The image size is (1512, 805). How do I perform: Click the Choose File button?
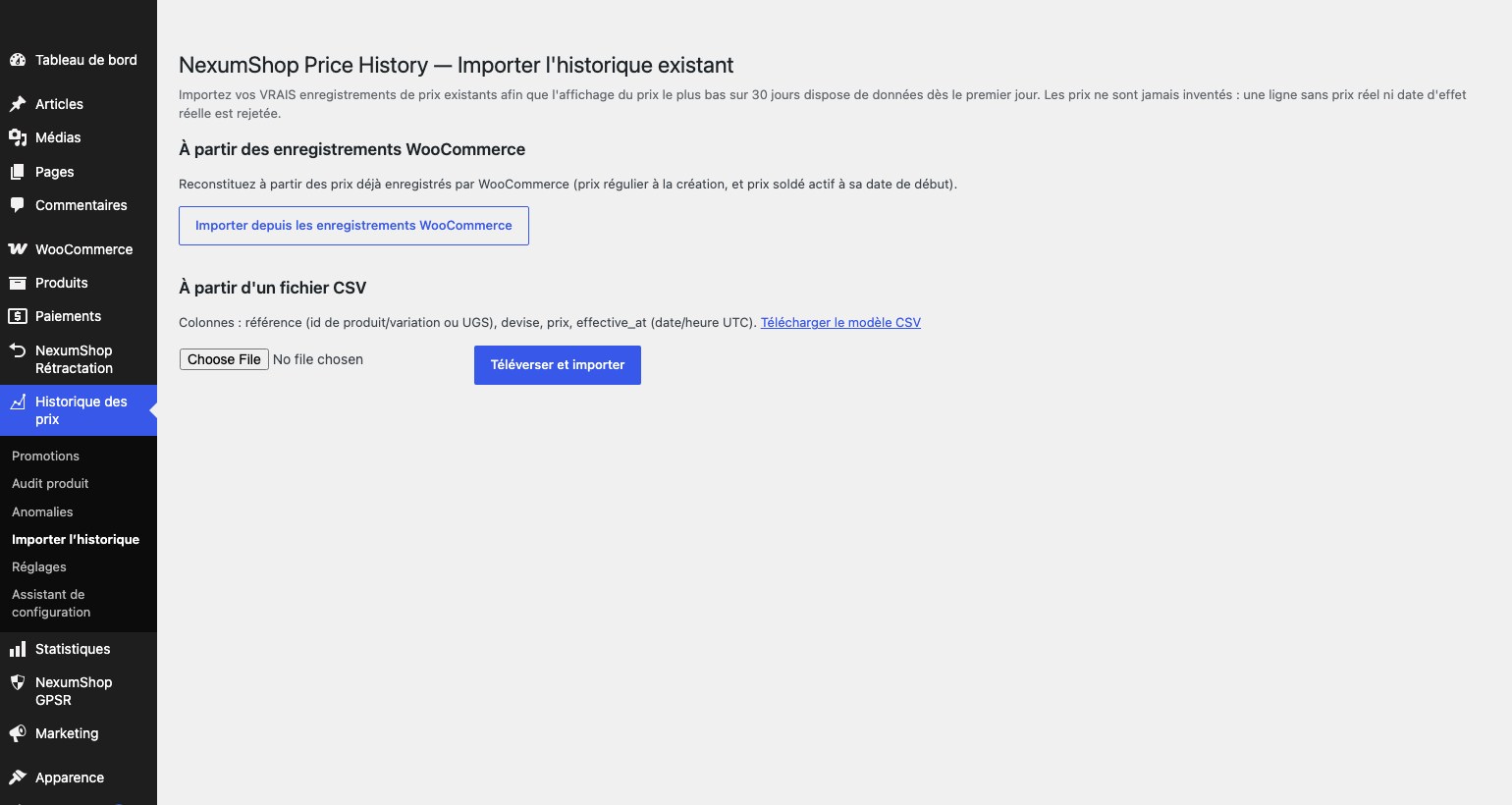coord(224,359)
